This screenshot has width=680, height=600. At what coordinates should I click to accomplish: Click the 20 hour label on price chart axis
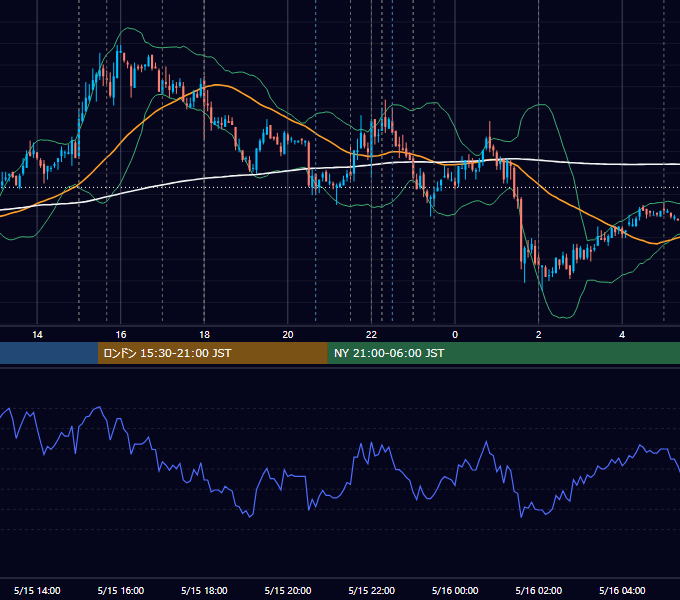coord(288,335)
